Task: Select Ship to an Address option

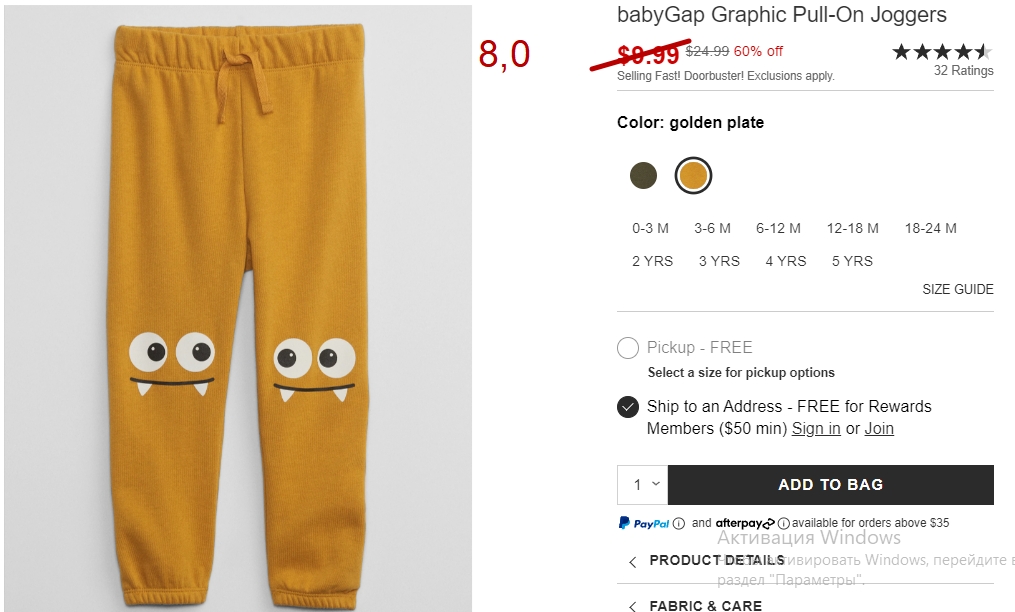Action: pos(628,407)
